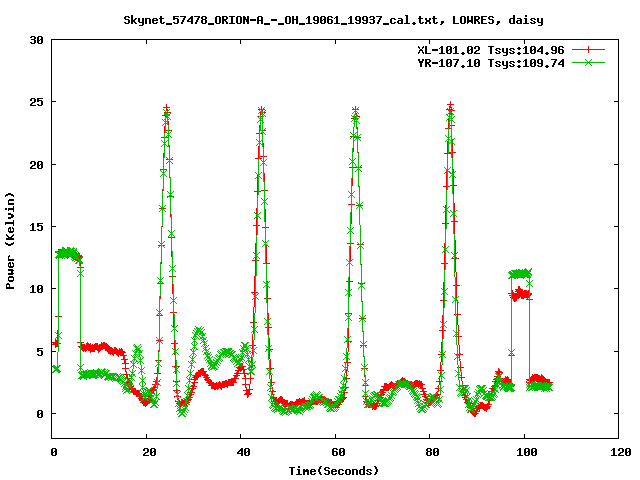Image resolution: width=640 pixels, height=480 pixels.
Task: Click the y-axis tick label 20
Action: click(36, 164)
